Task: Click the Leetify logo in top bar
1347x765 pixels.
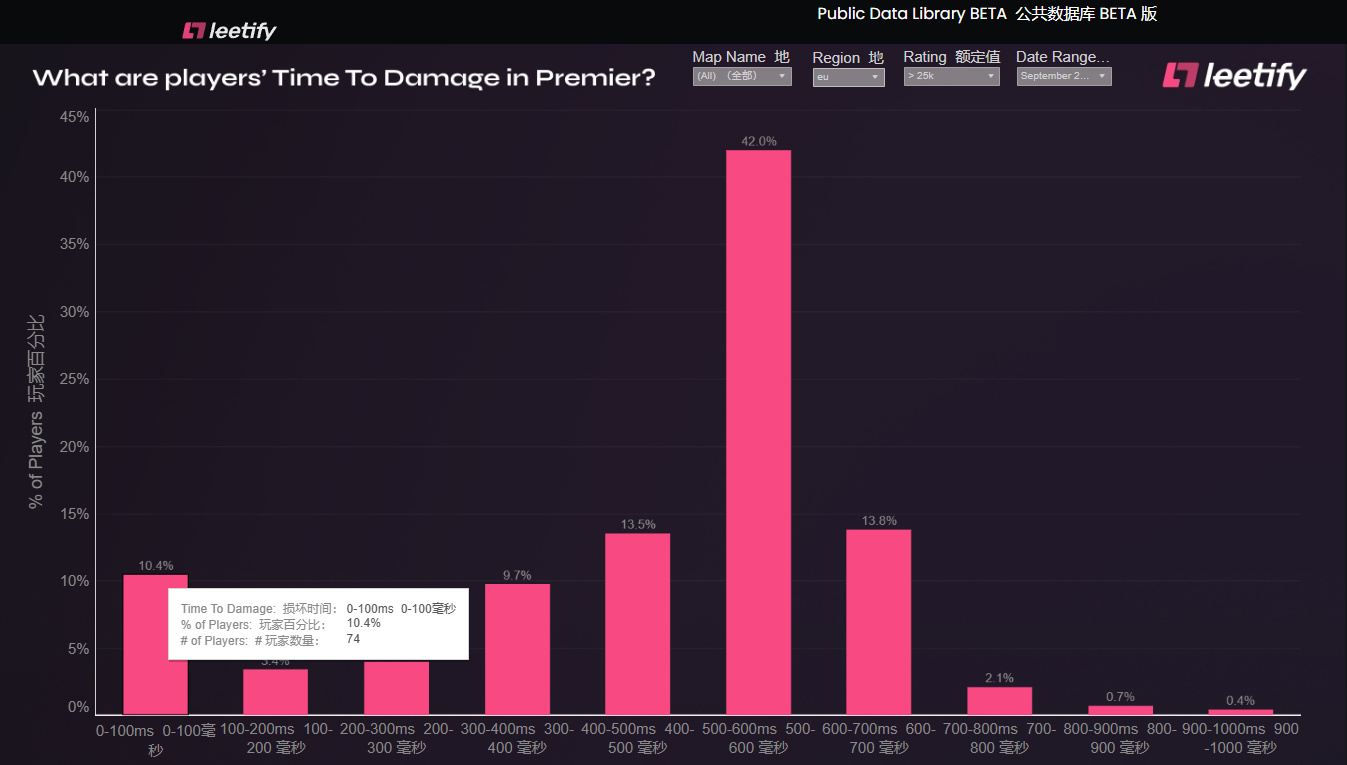Action: (x=229, y=31)
